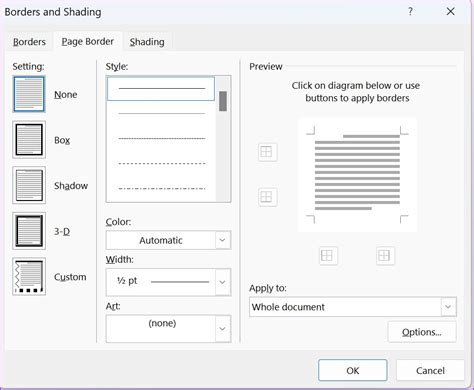Select the 3-D border setting icon

click(29, 231)
